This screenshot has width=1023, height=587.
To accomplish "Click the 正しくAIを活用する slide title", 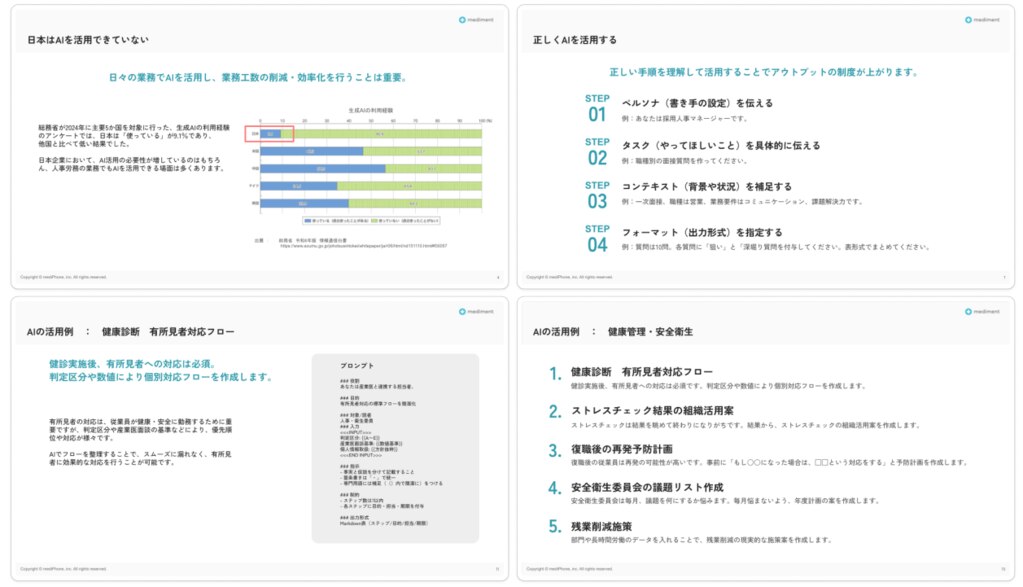I will point(574,40).
